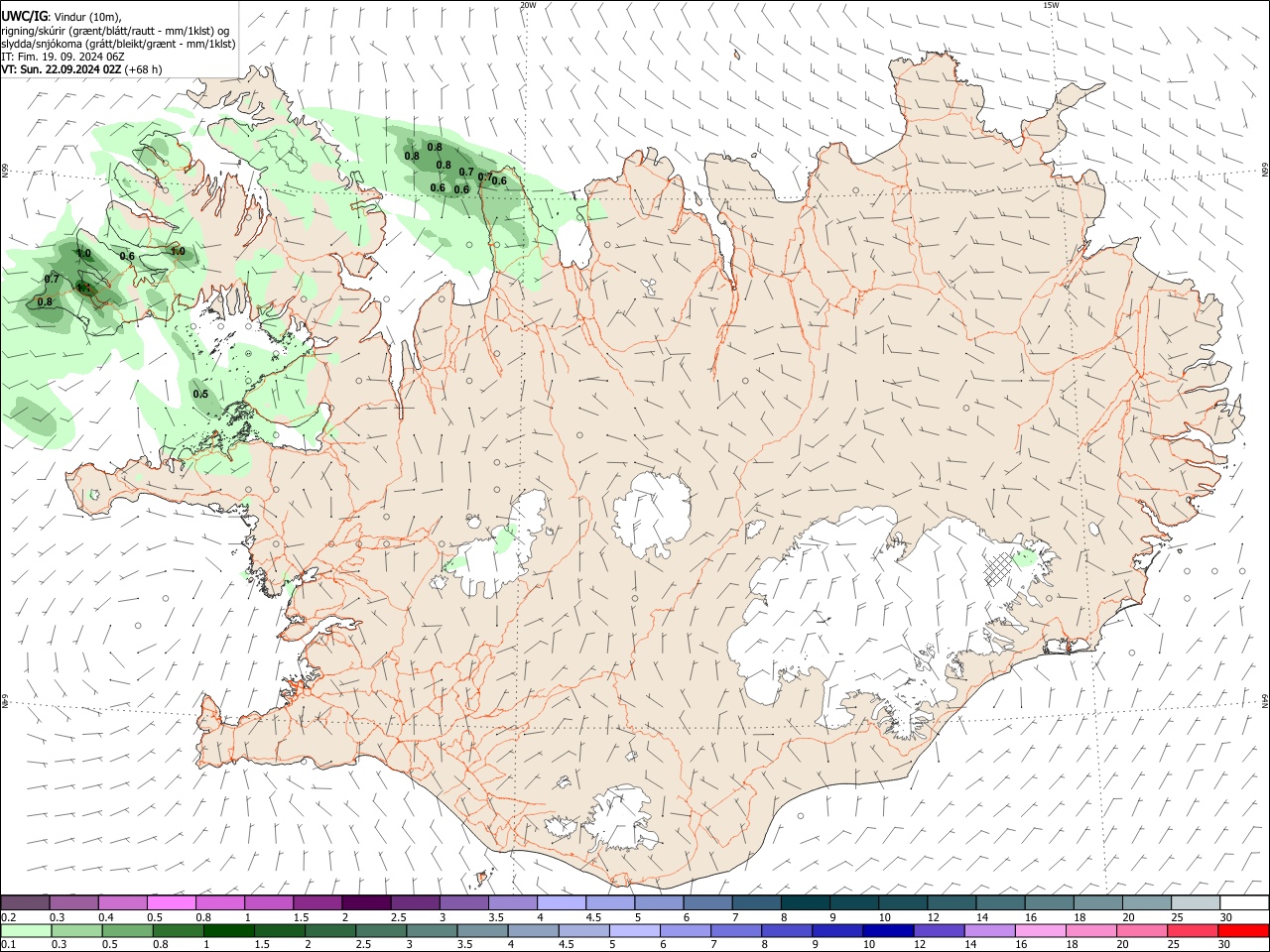The image size is (1270, 952).
Task: Click the light lavender swatch labeled 4
Action: [x=562, y=902]
